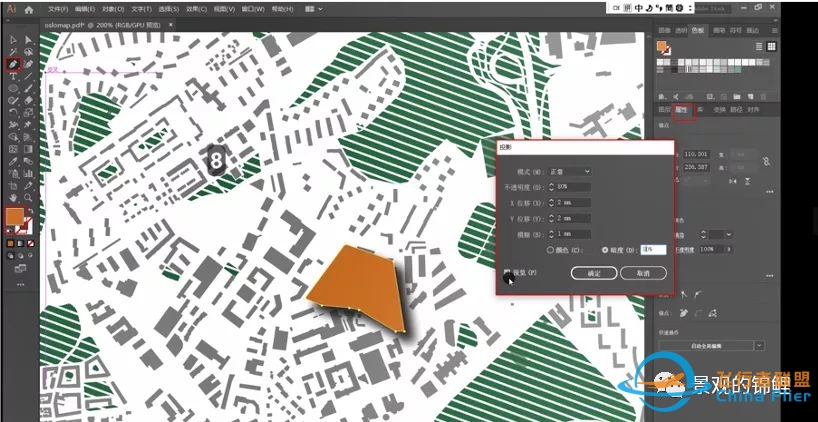Viewport: 818px width, 422px height.
Task: Select the Pen tool
Action: 13,64
